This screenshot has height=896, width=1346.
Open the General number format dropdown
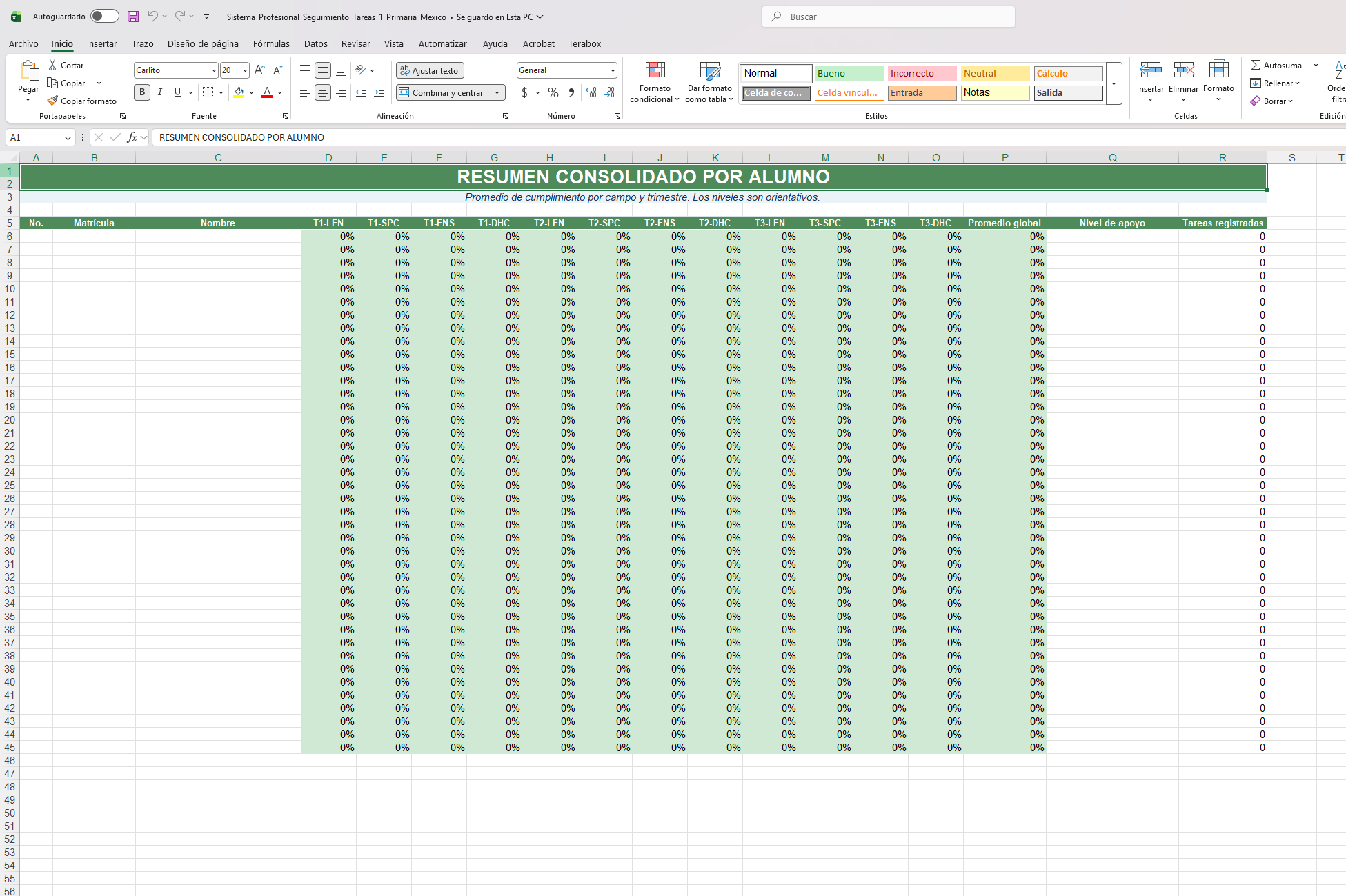[613, 70]
